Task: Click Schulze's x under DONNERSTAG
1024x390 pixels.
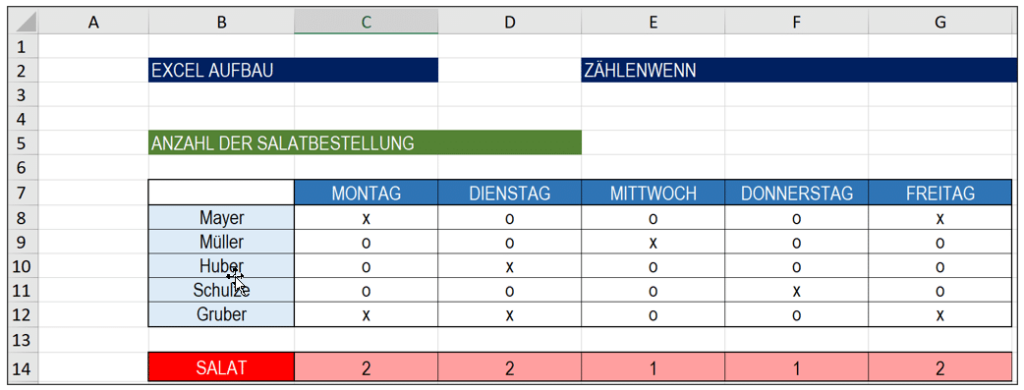Action: (797, 291)
